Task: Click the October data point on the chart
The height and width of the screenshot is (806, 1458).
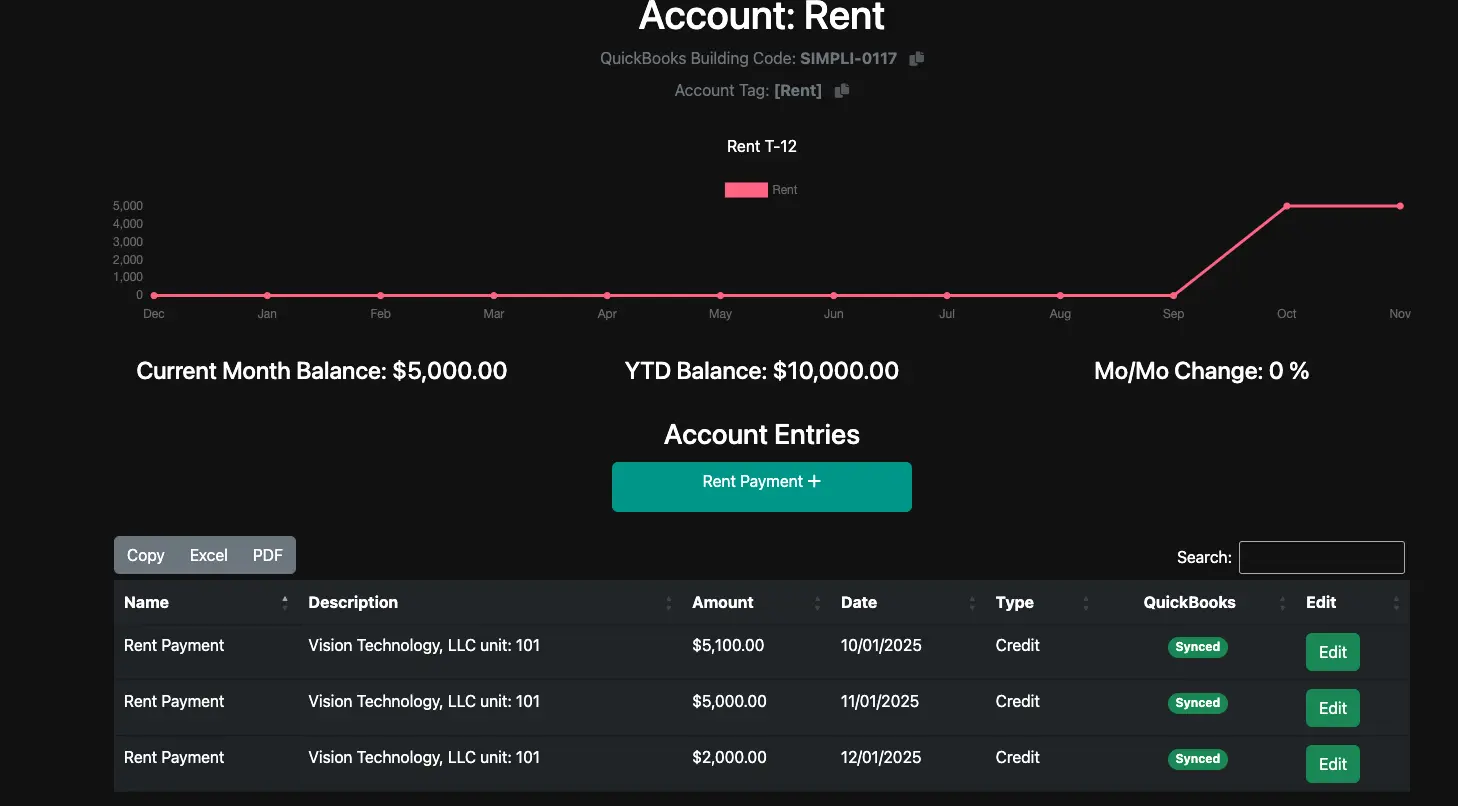Action: click(1286, 205)
